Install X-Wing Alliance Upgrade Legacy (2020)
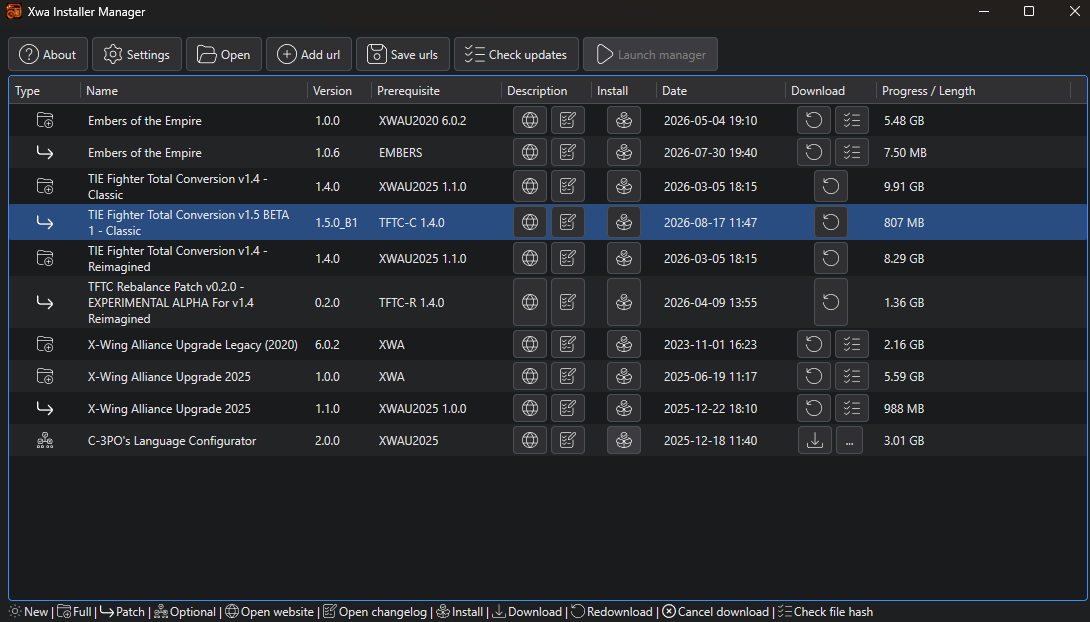Viewport: 1090px width, 622px height. (x=624, y=344)
